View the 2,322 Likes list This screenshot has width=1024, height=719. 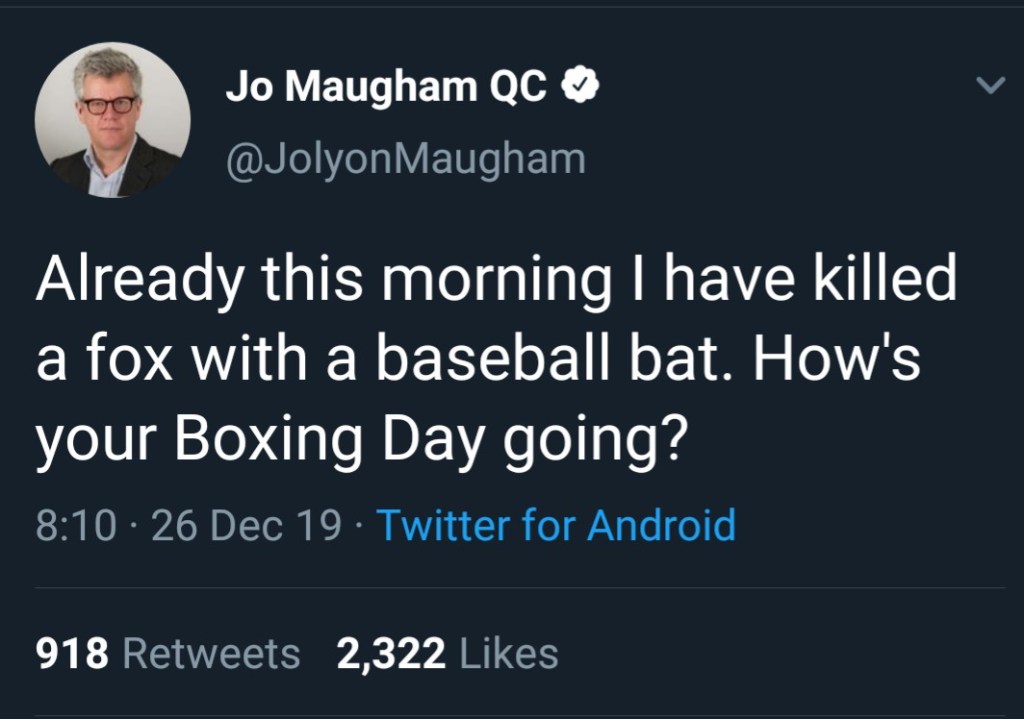click(447, 654)
